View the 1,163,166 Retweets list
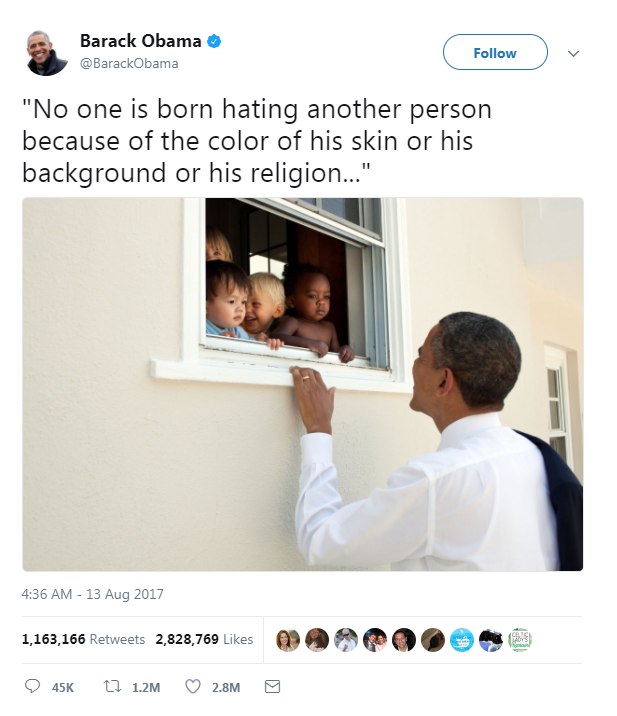617x716 pixels. click(x=83, y=639)
